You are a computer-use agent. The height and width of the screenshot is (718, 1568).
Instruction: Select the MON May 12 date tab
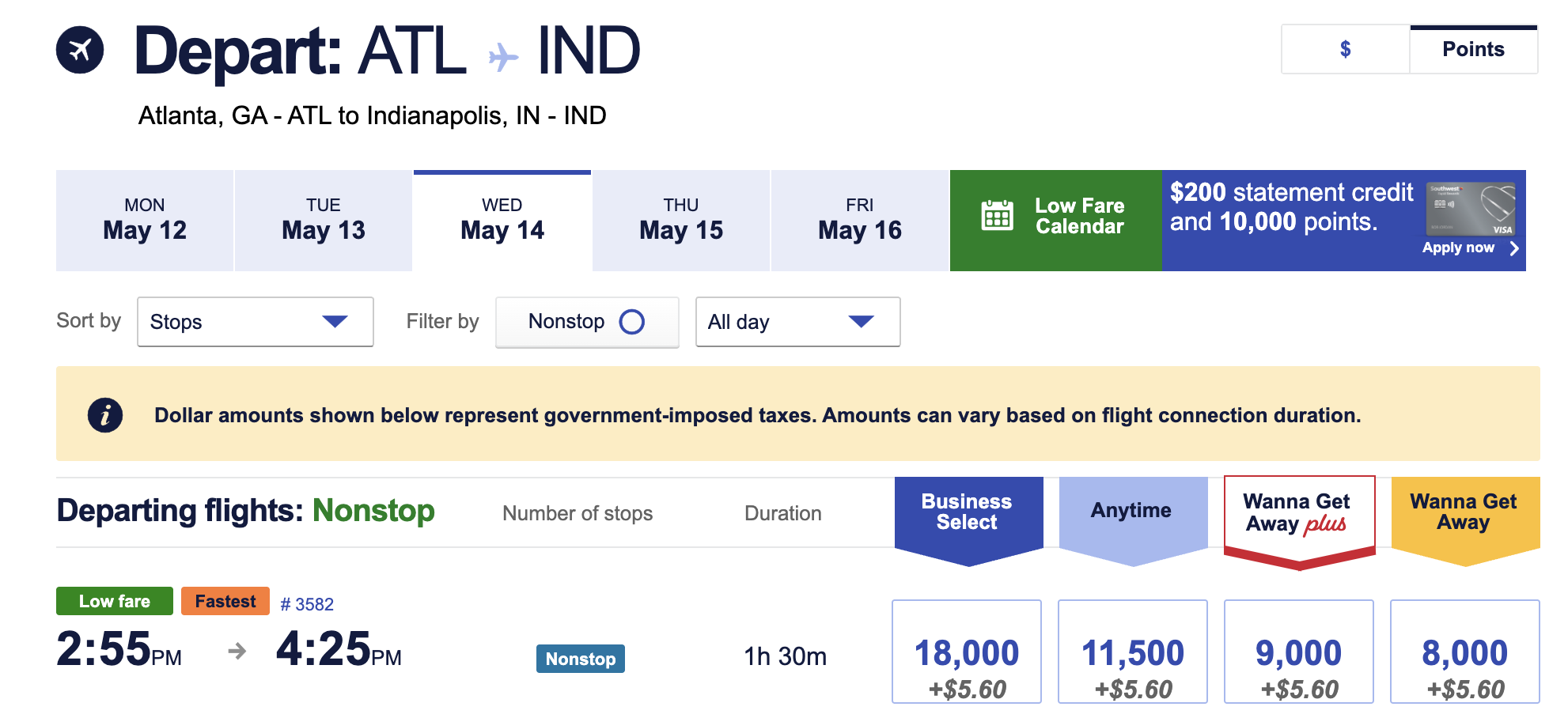(145, 221)
